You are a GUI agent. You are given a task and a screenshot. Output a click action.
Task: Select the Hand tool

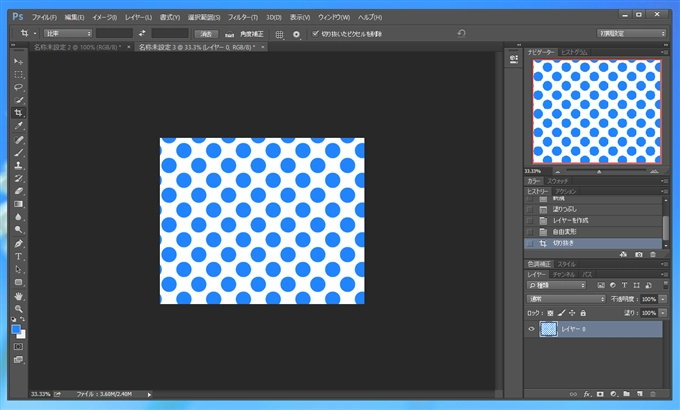[18, 296]
